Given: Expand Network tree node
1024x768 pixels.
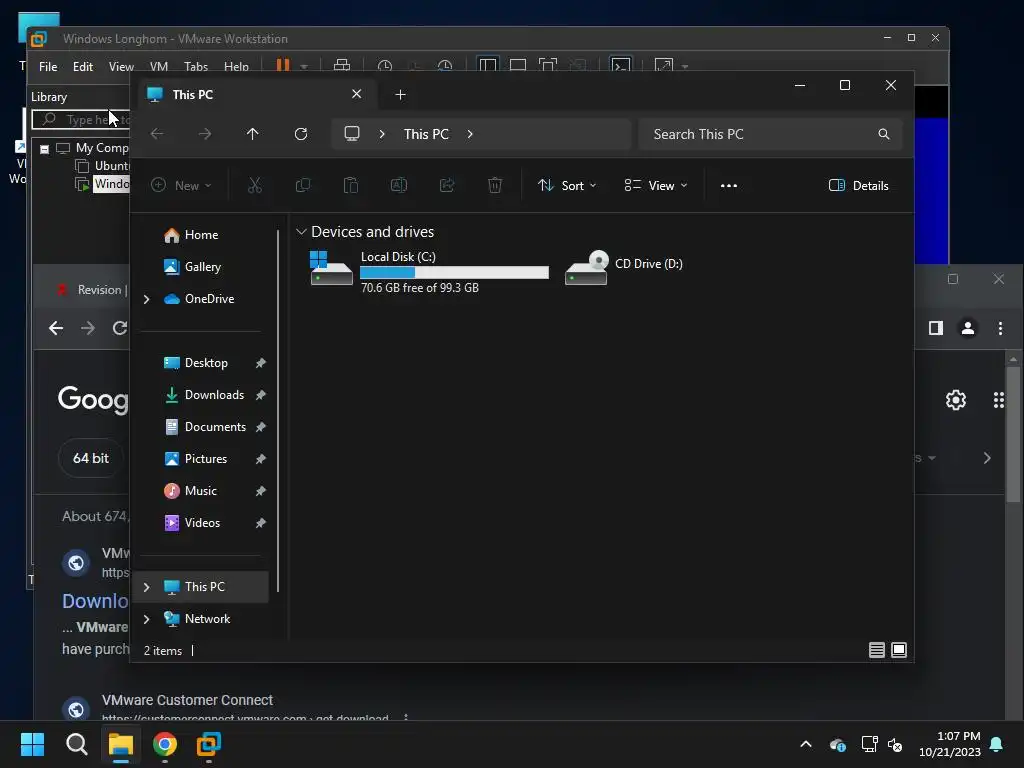Looking at the screenshot, I should [x=147, y=619].
